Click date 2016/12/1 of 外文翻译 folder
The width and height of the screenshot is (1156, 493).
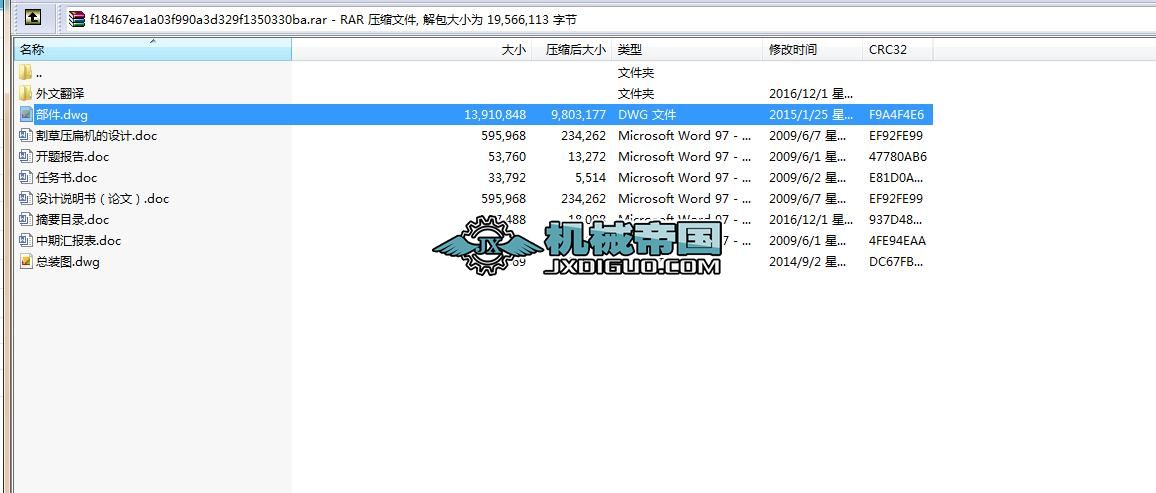[810, 94]
